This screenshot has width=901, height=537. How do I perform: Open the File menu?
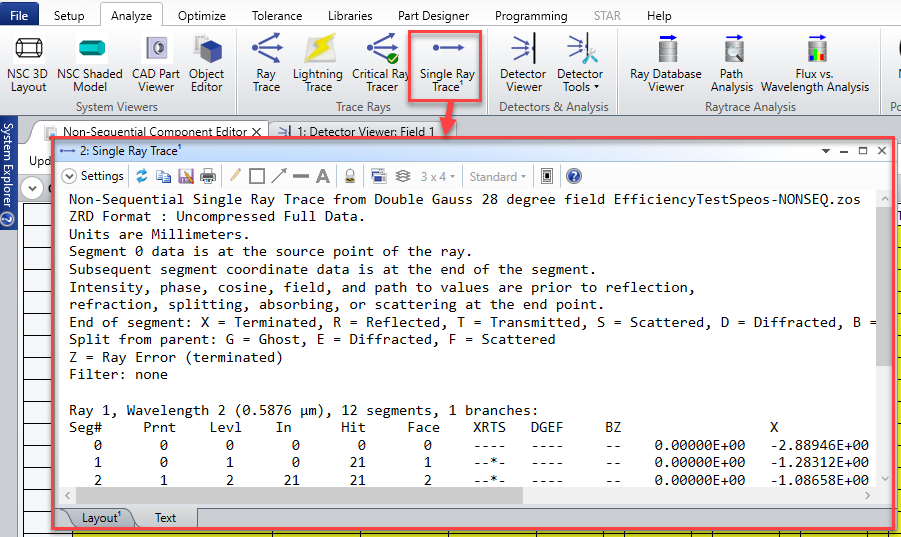coord(19,16)
